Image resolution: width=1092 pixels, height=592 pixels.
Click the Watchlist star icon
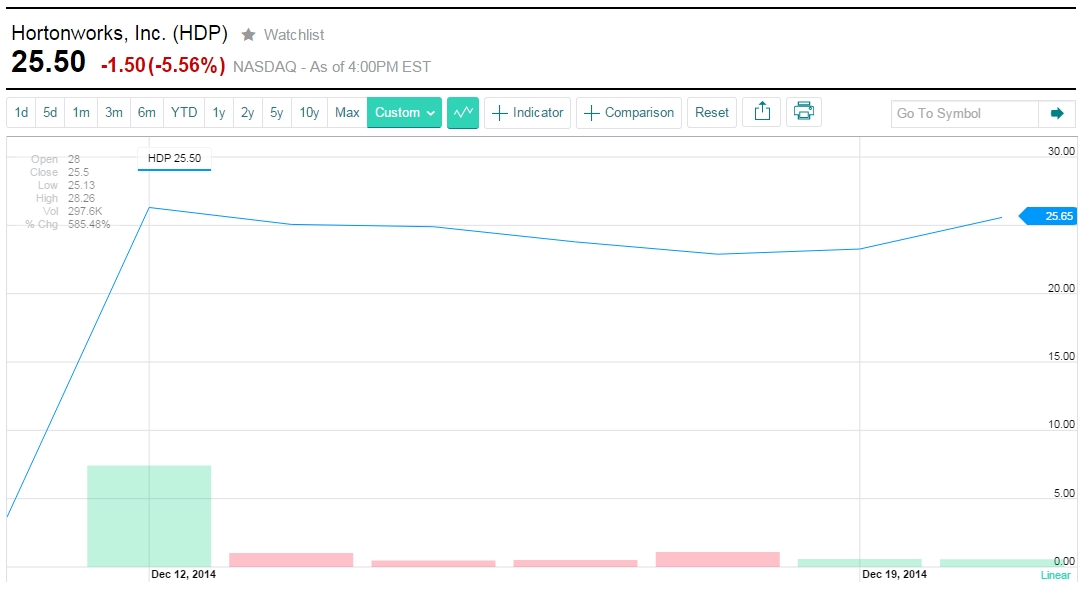248,34
